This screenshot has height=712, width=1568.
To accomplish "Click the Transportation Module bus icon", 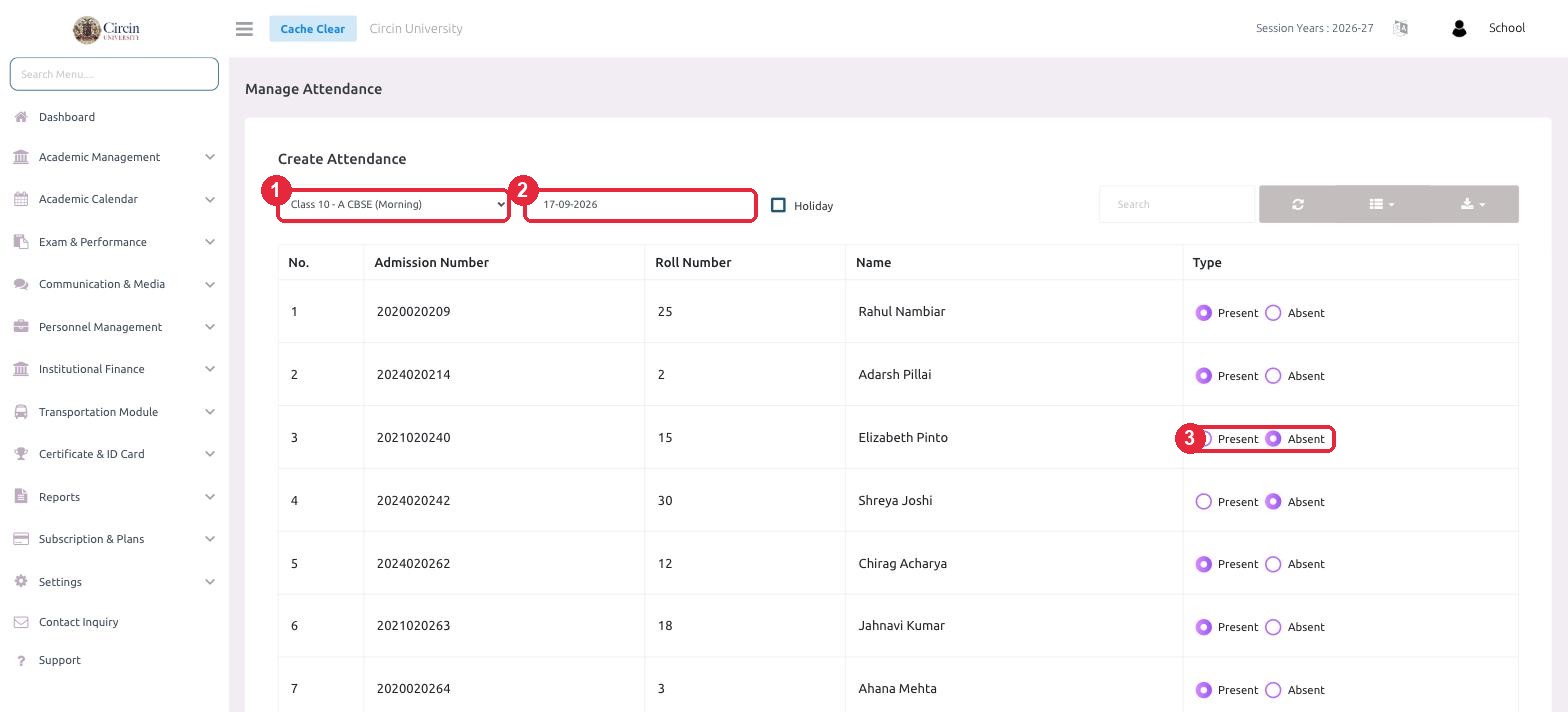I will click(21, 412).
